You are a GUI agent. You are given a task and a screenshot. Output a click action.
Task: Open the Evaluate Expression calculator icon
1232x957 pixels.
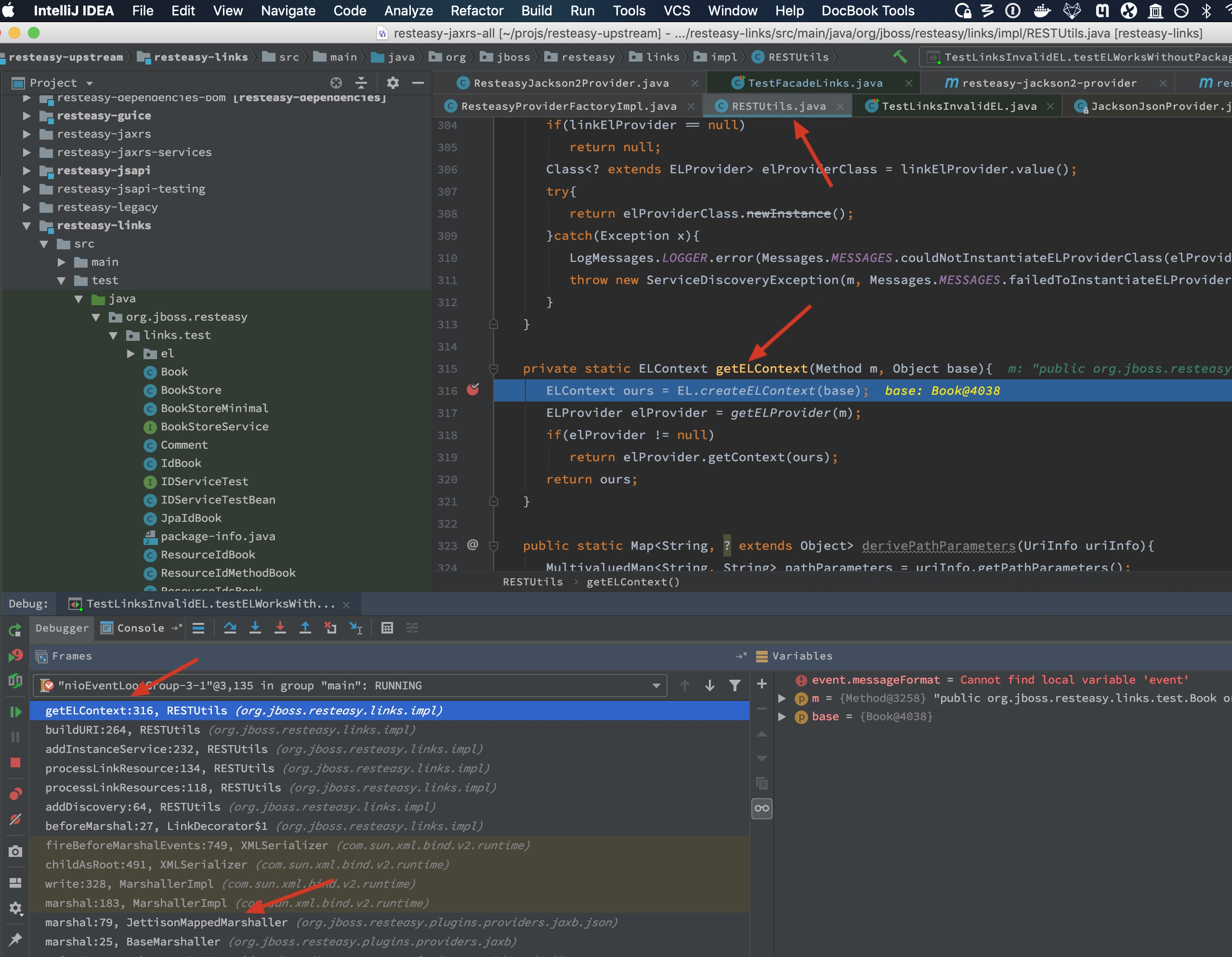(387, 628)
